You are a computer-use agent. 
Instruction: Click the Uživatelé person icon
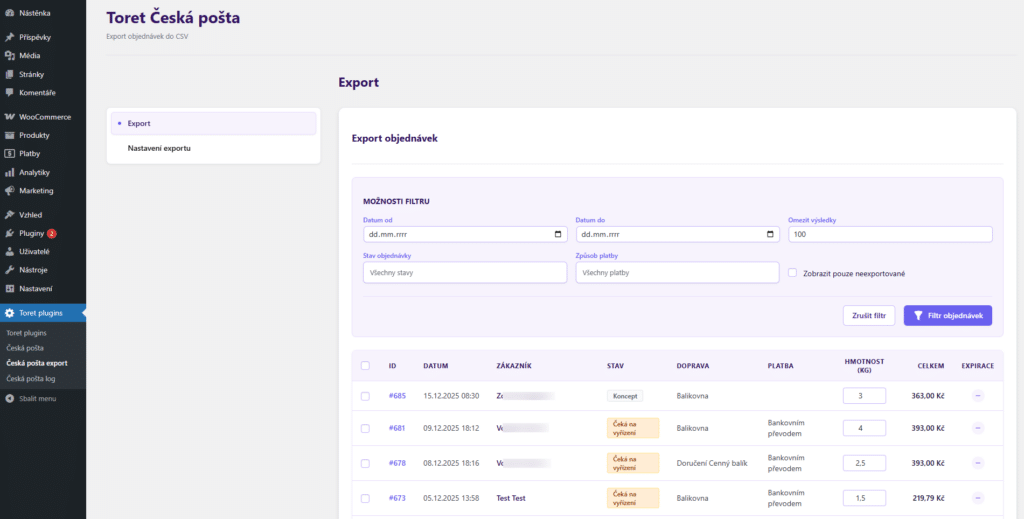(x=10, y=251)
